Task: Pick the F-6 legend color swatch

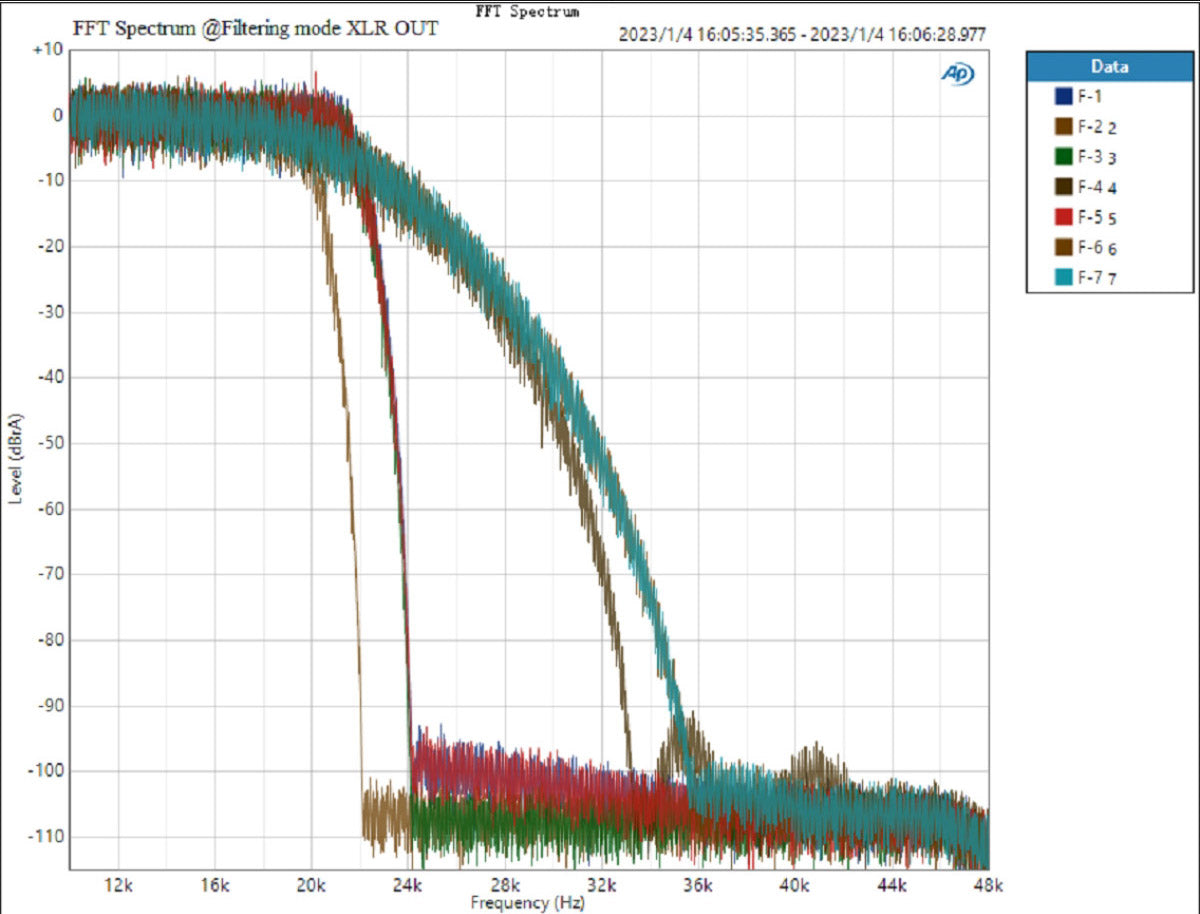Action: coord(1063,248)
